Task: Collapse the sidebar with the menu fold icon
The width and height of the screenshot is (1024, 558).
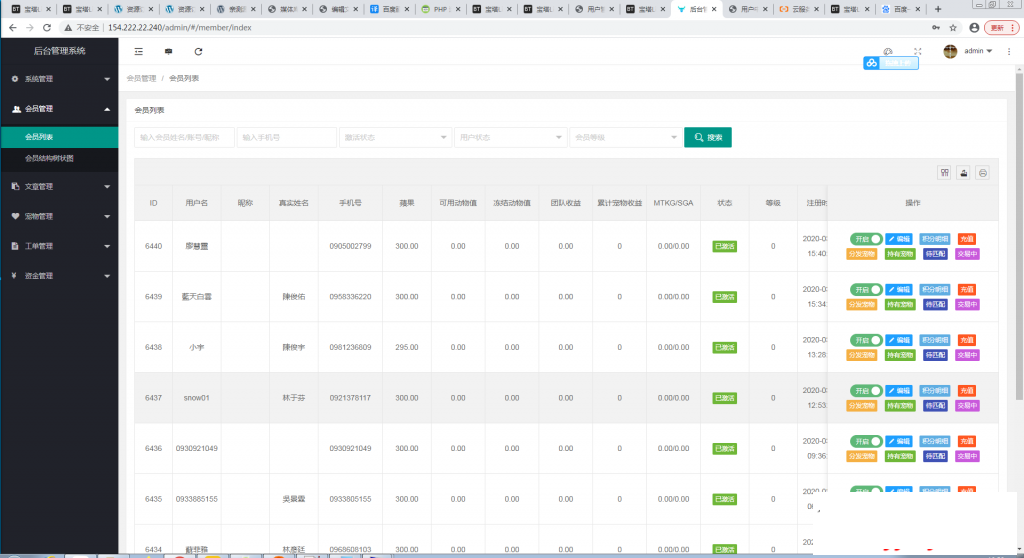Action: click(138, 51)
